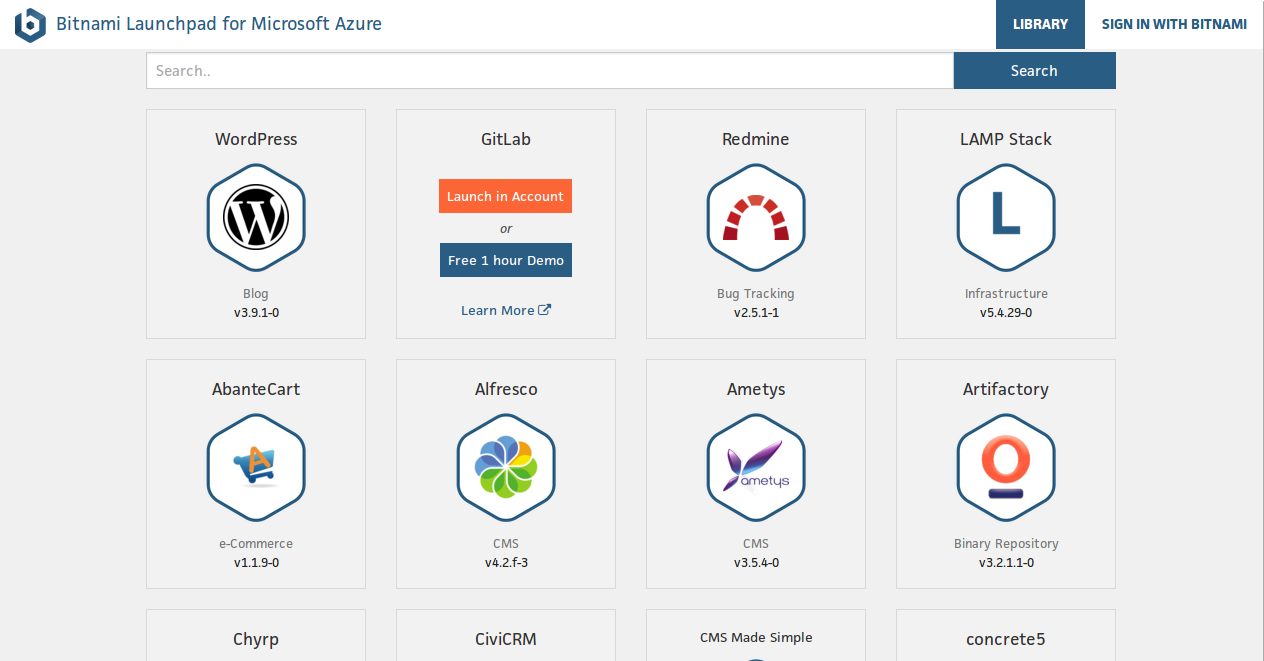Open the Ametys butterfly icon

(x=756, y=467)
